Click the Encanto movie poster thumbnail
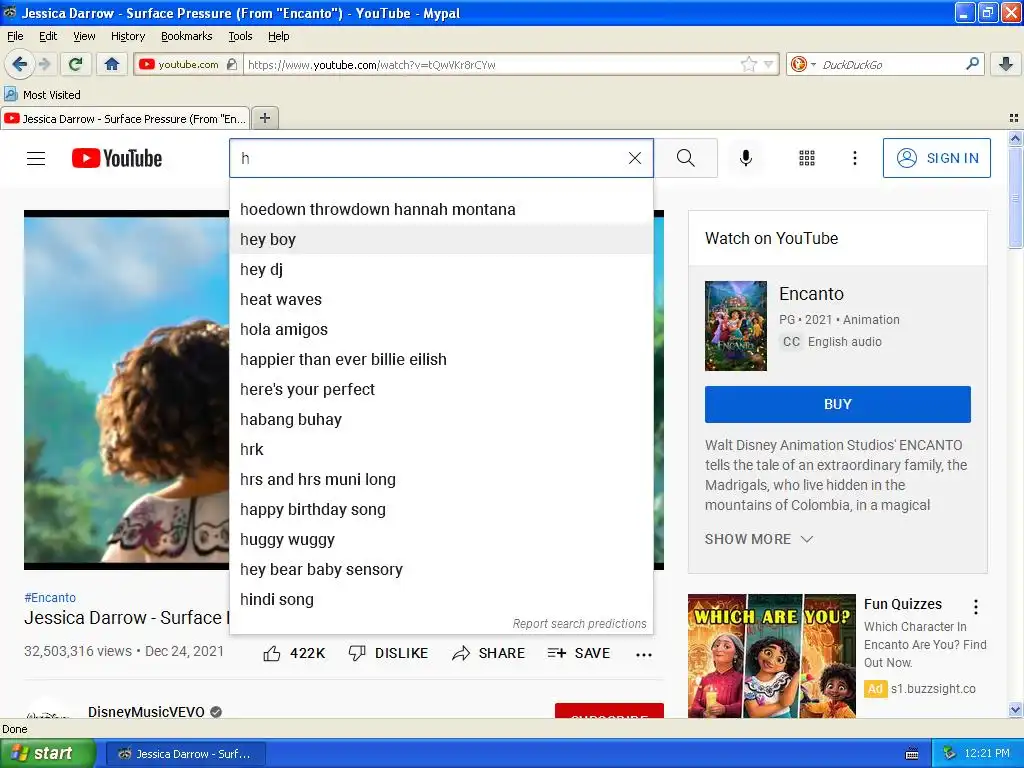Image resolution: width=1024 pixels, height=768 pixels. coord(735,326)
